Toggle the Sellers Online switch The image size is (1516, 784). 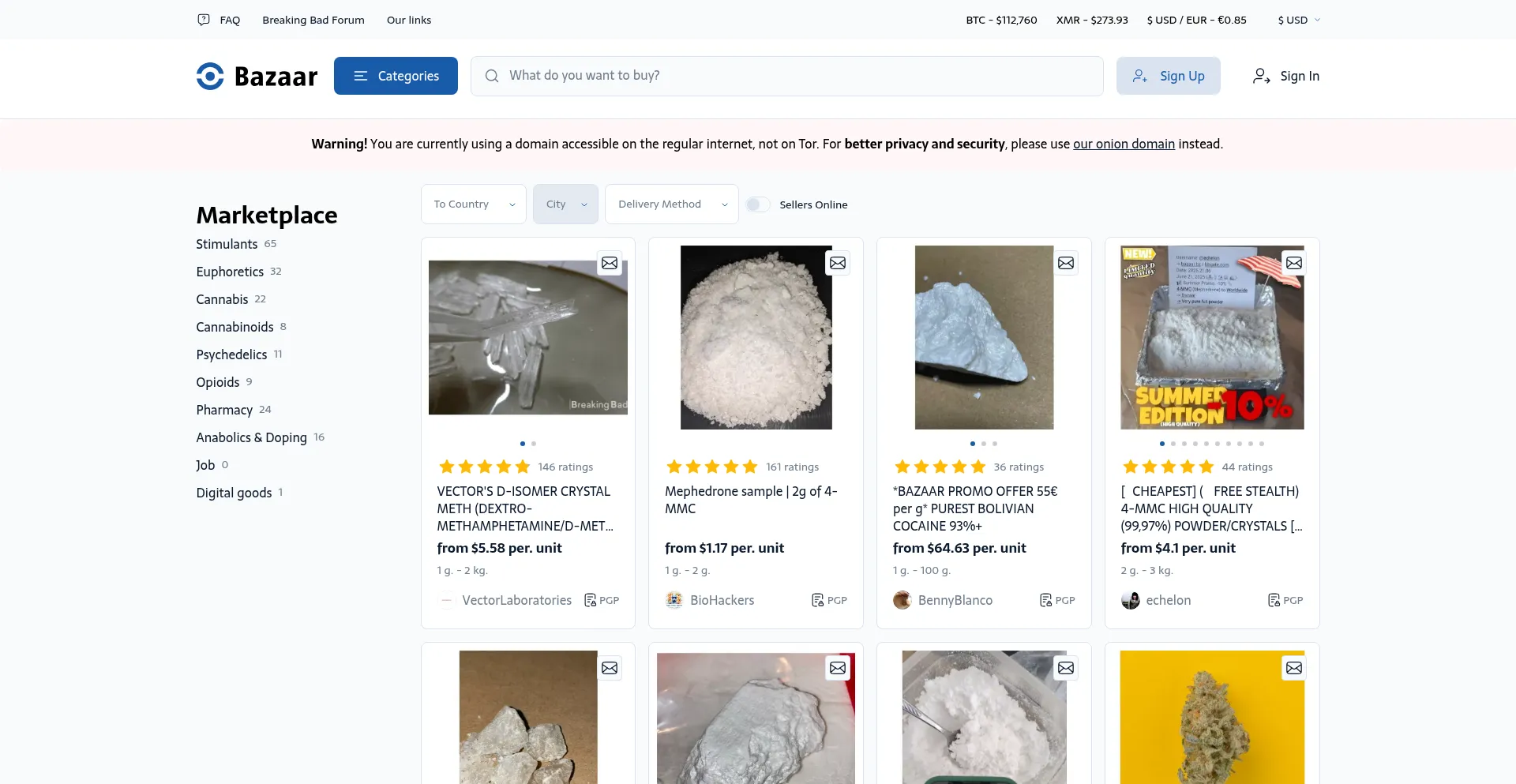758,204
